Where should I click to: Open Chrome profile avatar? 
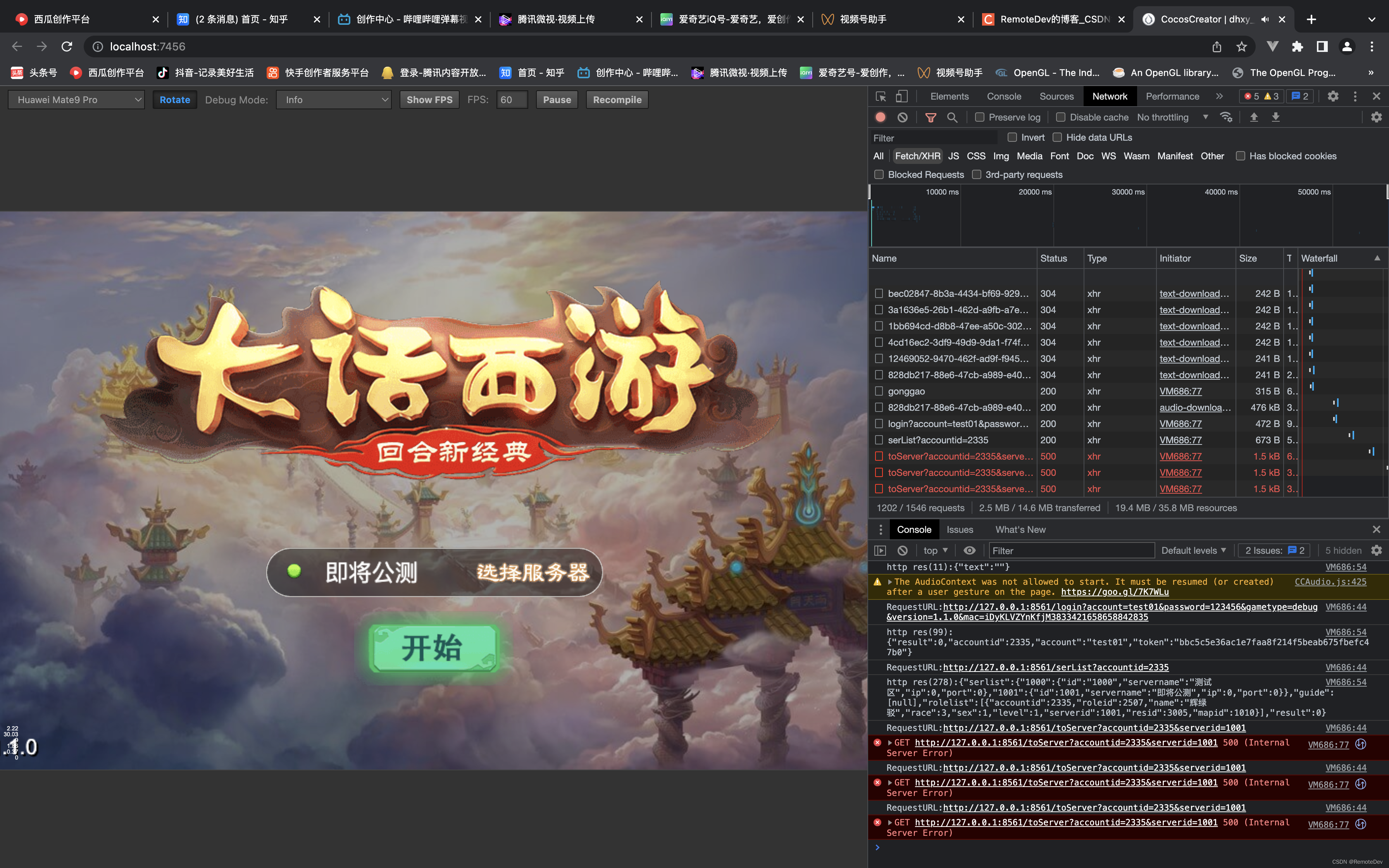(1346, 46)
